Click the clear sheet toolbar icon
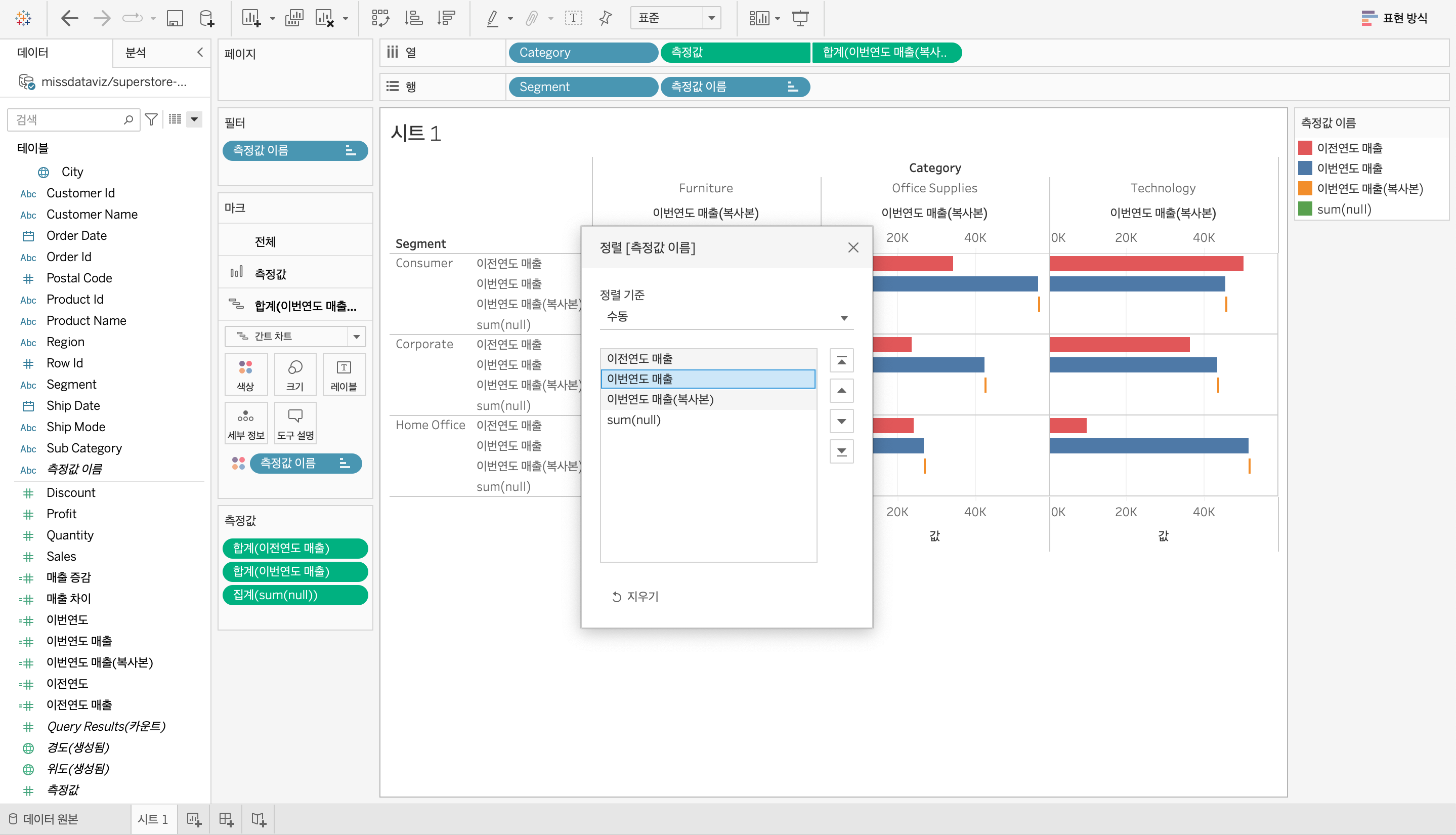Viewport: 1456px width, 835px height. (325, 18)
